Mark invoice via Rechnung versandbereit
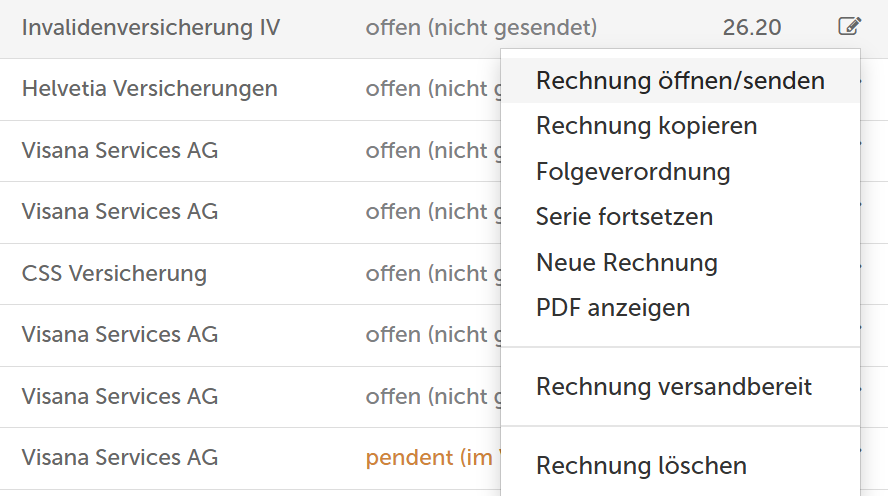The width and height of the screenshot is (888, 496). (x=680, y=387)
